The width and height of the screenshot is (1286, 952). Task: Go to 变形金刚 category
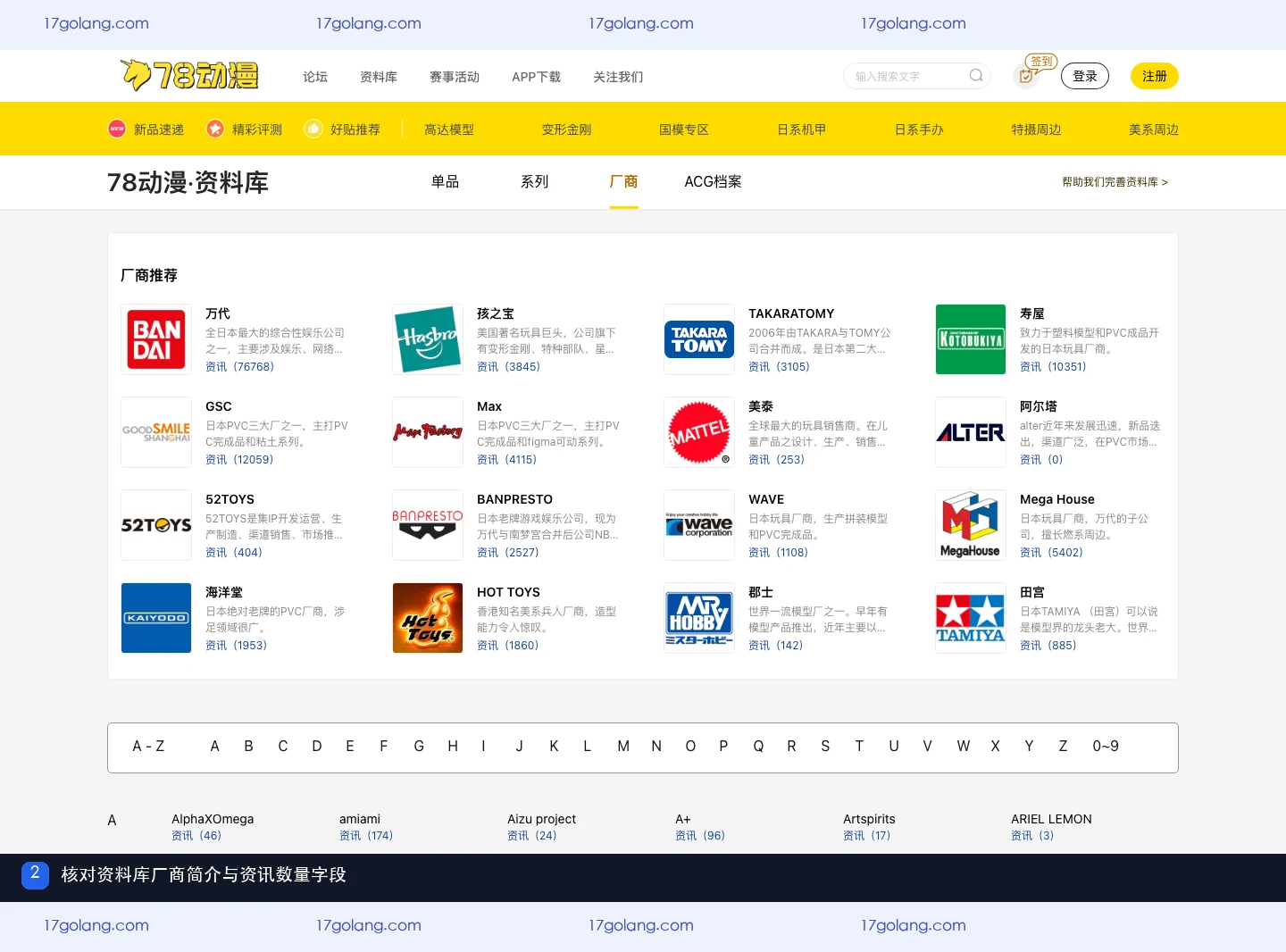click(x=566, y=129)
